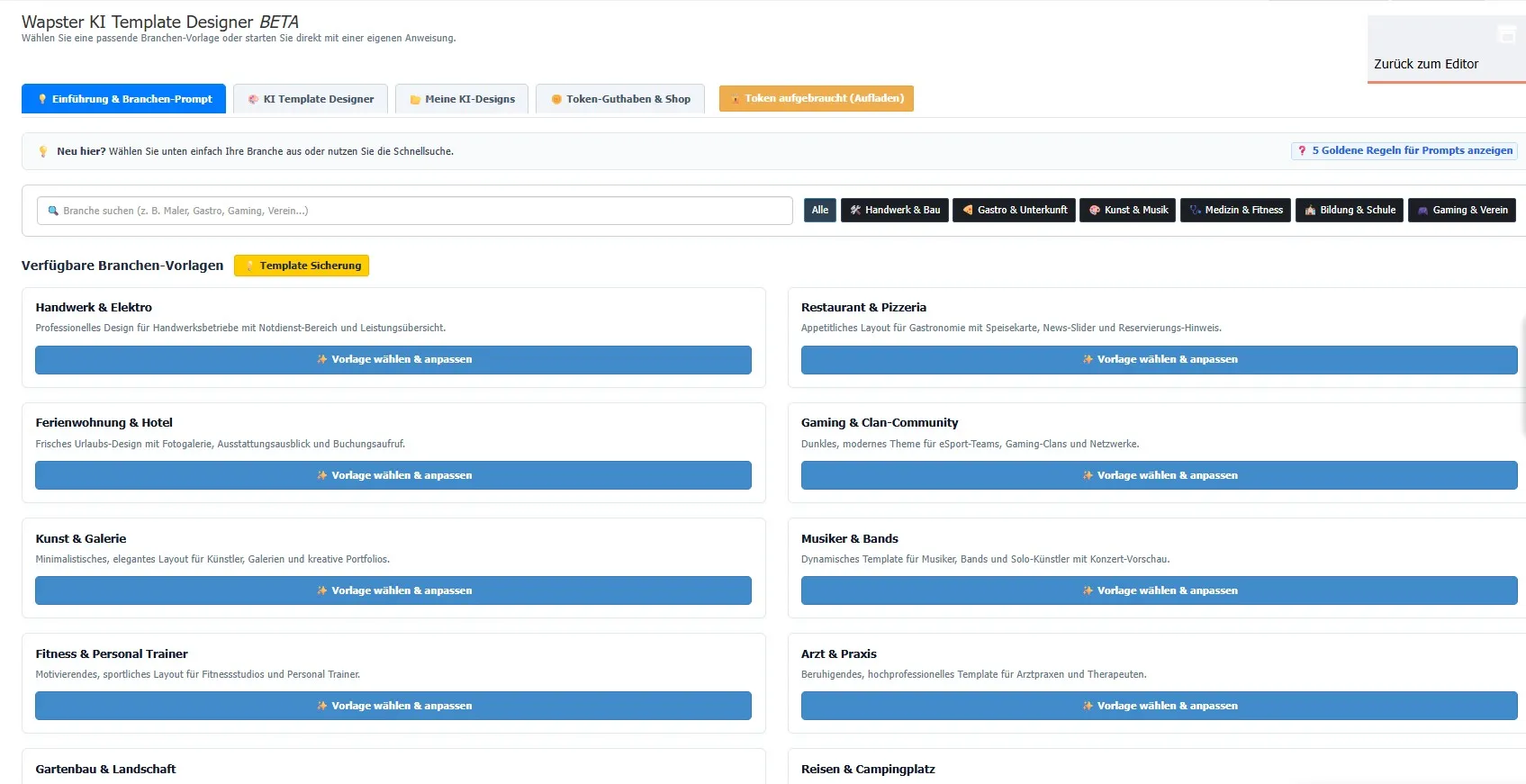Screen dimensions: 1526x784
Task: Show the 5 Goldene Regeln für Prompts
Action: 1404,150
